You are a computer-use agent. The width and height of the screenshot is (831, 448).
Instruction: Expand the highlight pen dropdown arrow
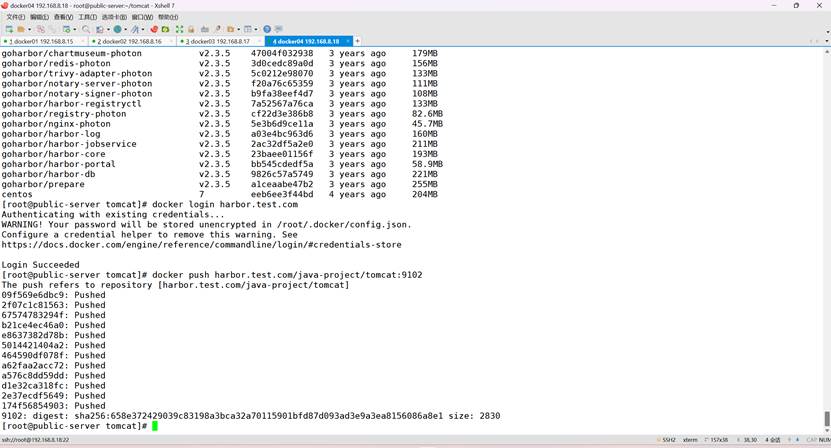click(143, 29)
